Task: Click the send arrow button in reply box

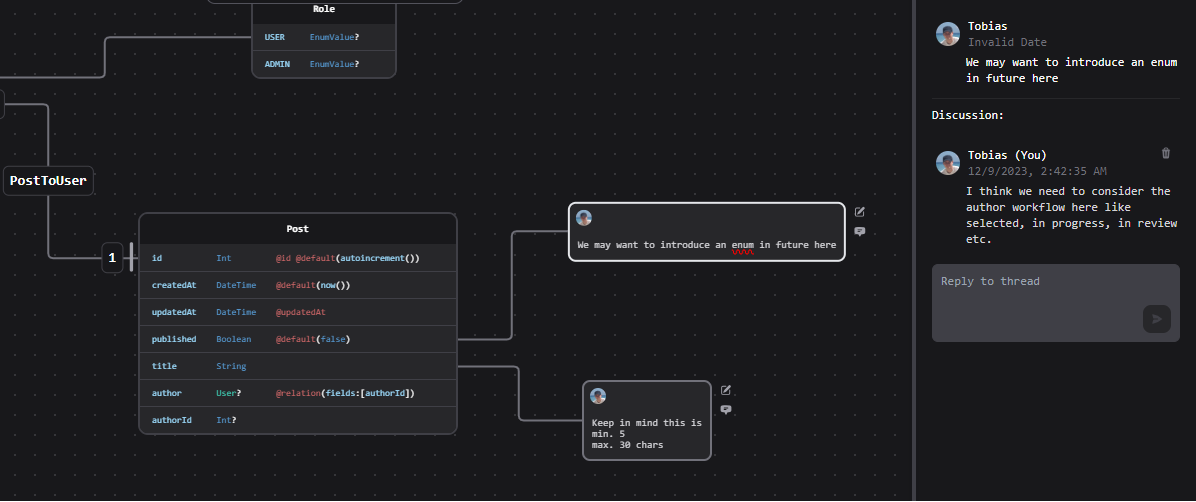Action: (1156, 319)
